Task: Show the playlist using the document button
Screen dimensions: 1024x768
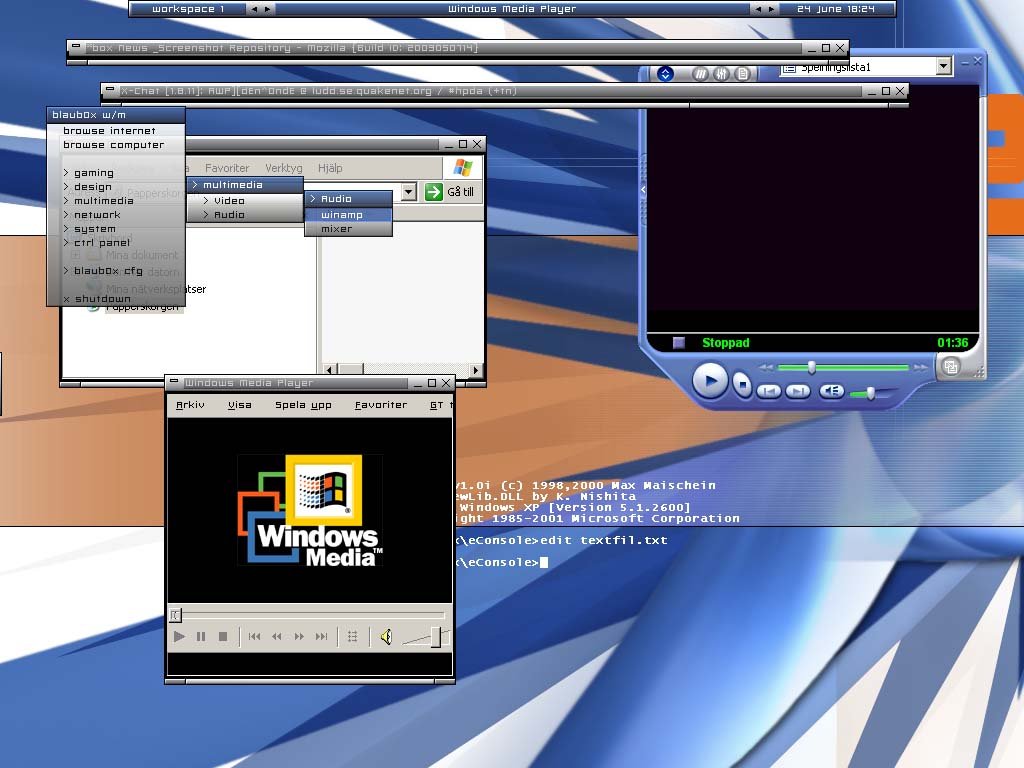Action: click(743, 74)
